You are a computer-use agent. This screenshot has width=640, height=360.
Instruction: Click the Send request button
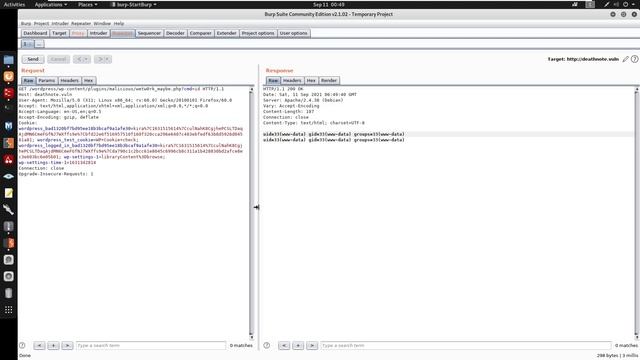[33, 59]
